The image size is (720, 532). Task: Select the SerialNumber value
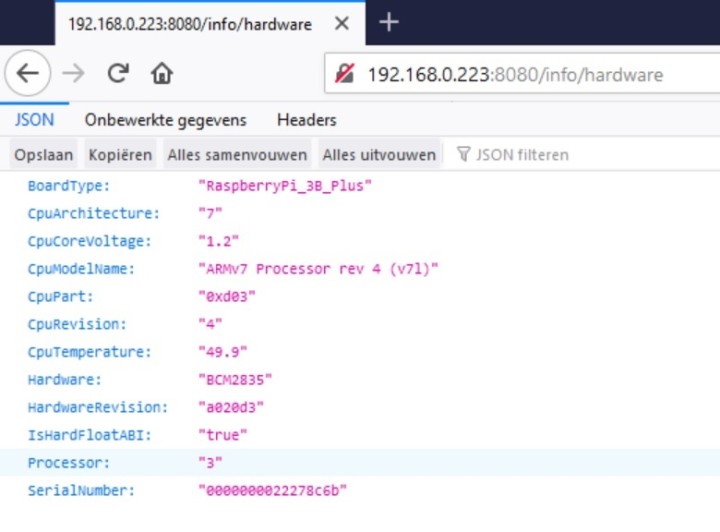click(273, 491)
